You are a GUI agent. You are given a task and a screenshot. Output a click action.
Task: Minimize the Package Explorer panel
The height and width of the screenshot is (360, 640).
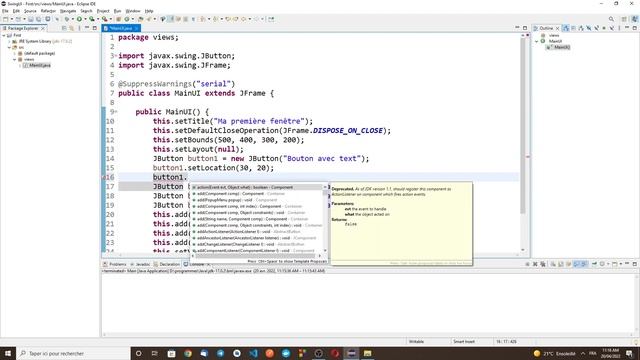coord(87,28)
